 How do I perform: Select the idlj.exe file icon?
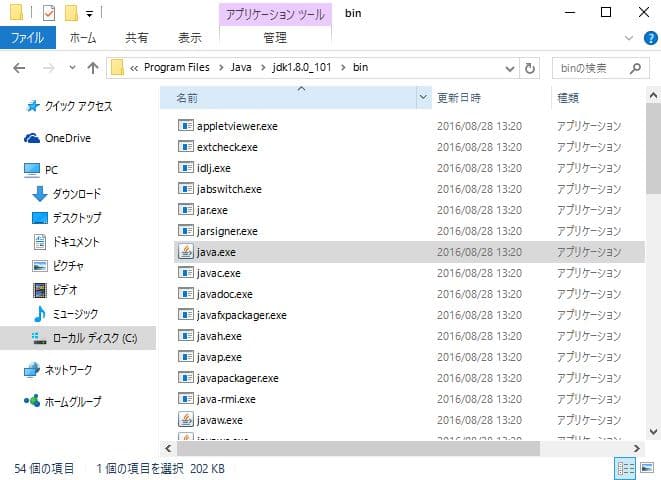pyautogui.click(x=185, y=168)
